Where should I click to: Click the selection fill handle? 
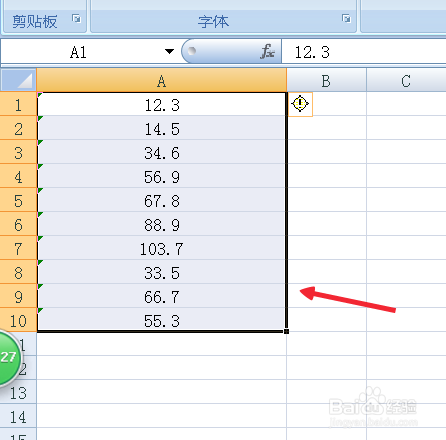click(287, 331)
